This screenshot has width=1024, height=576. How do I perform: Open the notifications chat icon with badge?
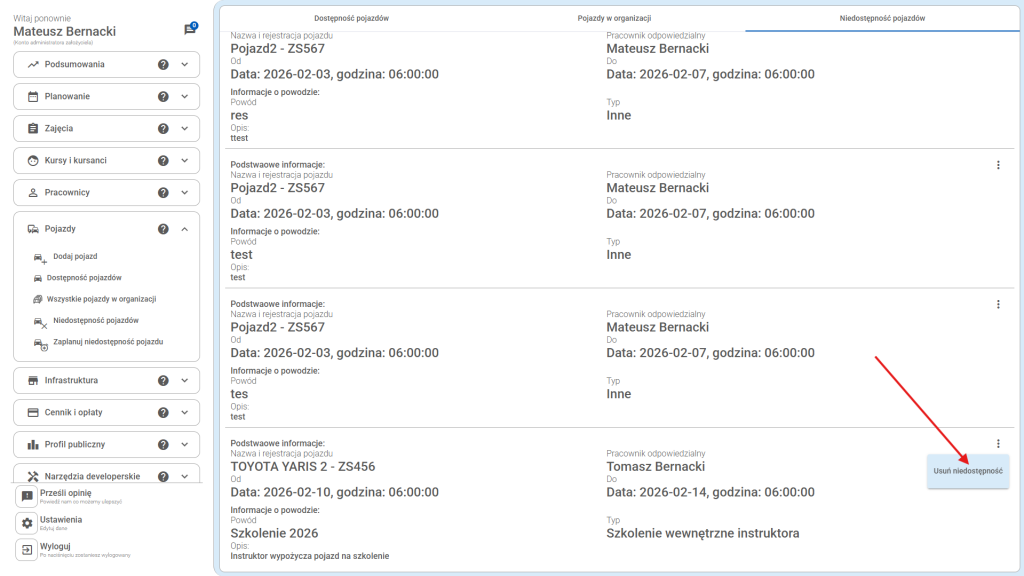190,29
